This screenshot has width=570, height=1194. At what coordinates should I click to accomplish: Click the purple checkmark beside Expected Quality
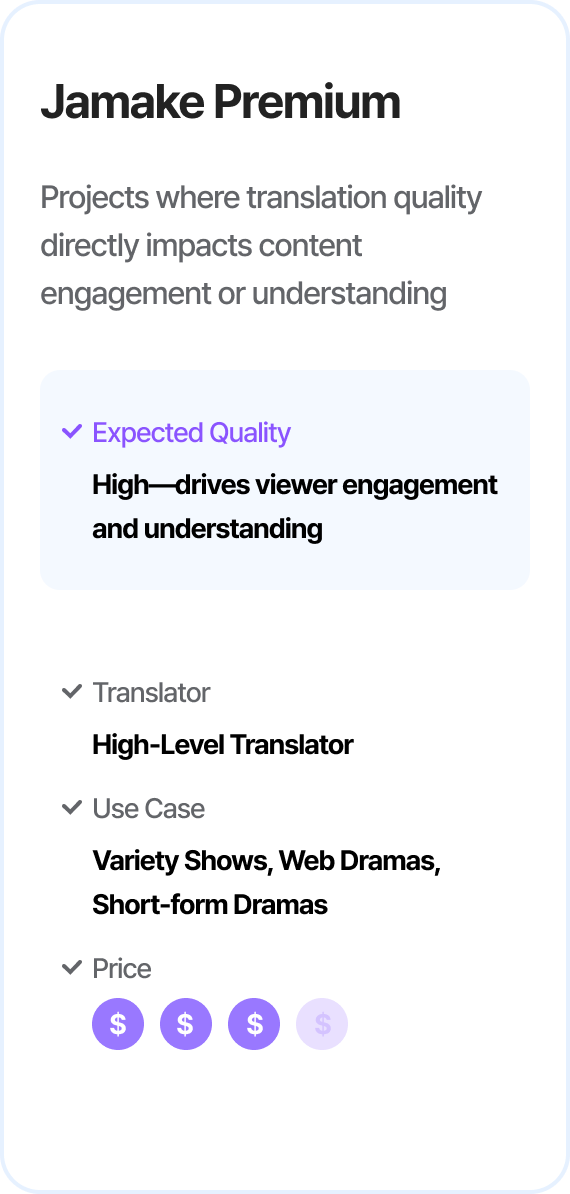(72, 433)
